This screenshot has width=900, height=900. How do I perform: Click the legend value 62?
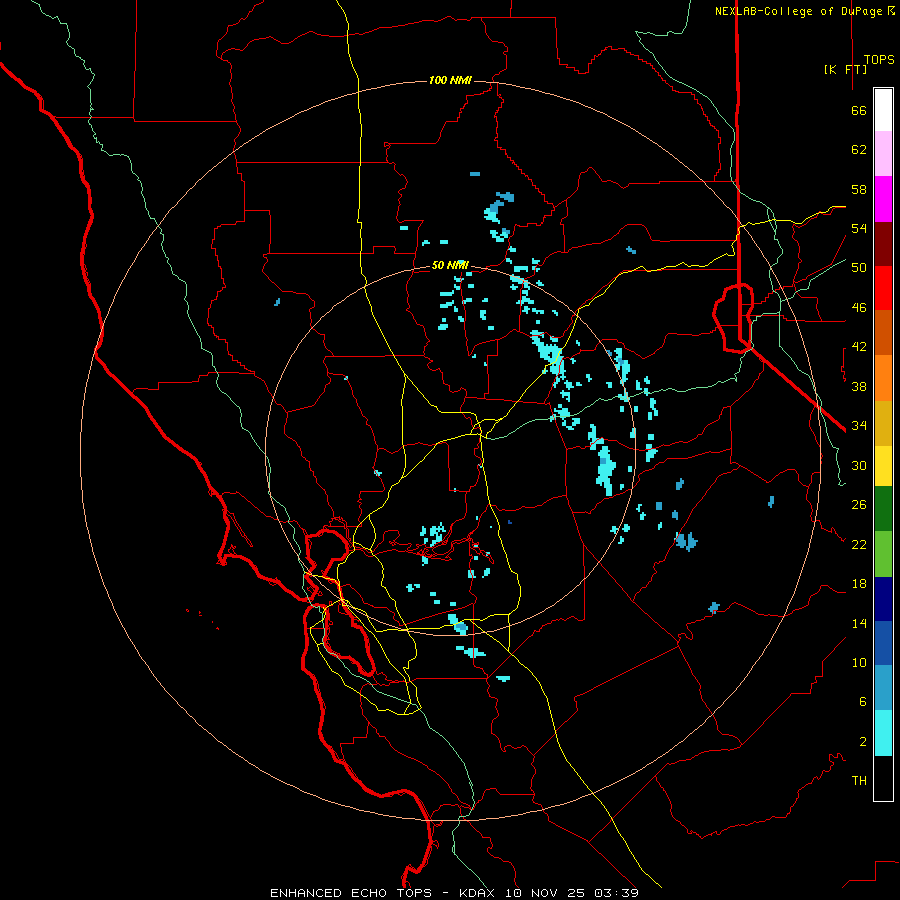pos(859,150)
